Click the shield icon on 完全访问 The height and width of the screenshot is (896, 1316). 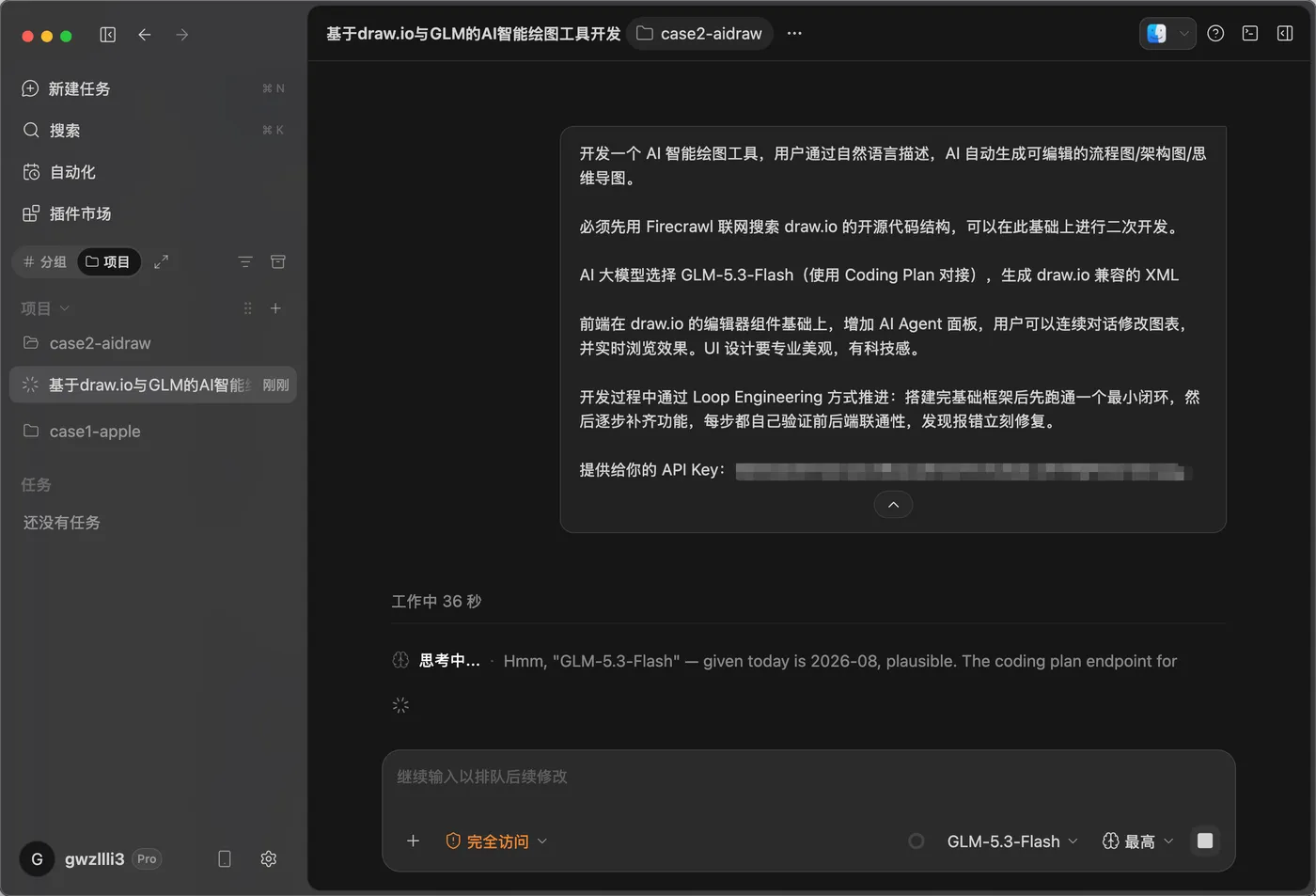click(453, 841)
